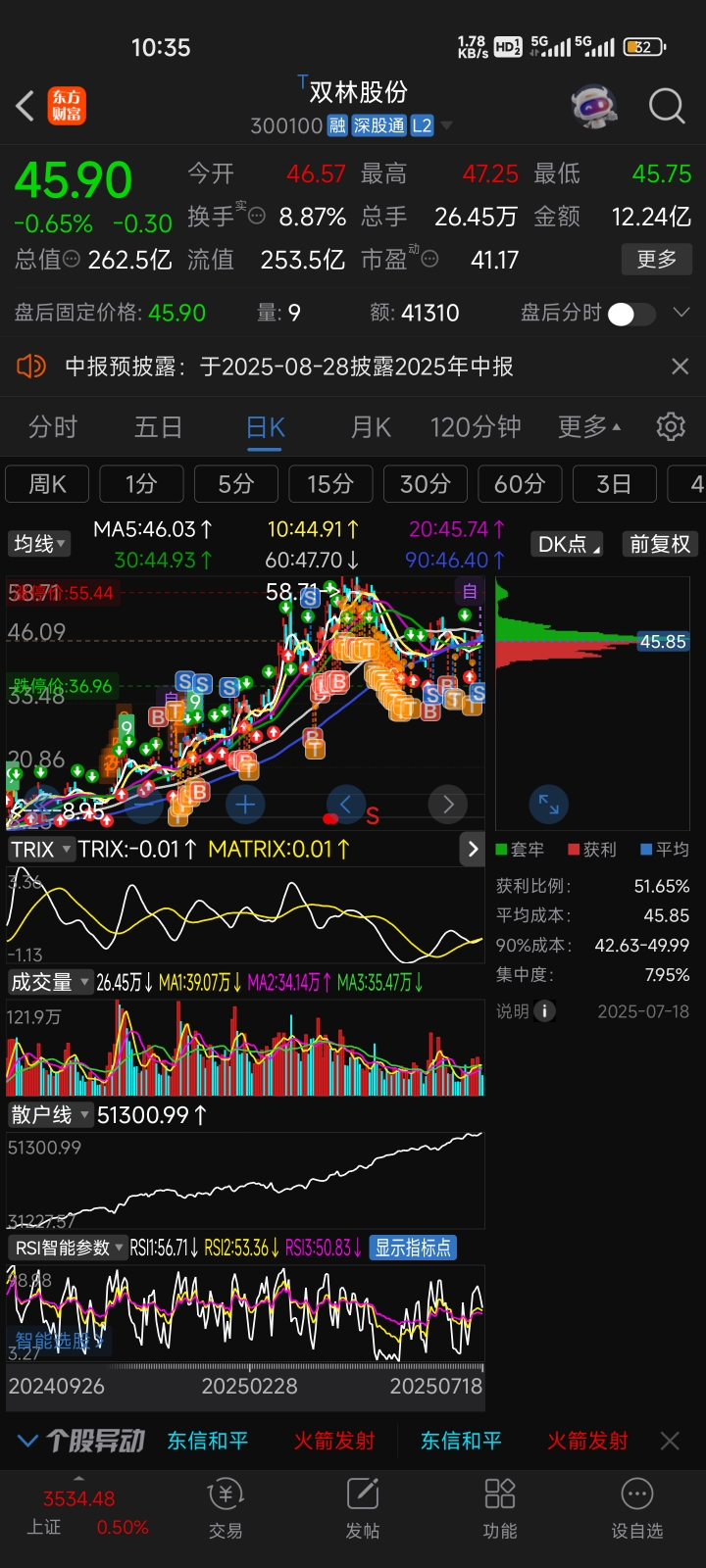Select the 日K tab
The image size is (706, 1568).
pos(266,427)
